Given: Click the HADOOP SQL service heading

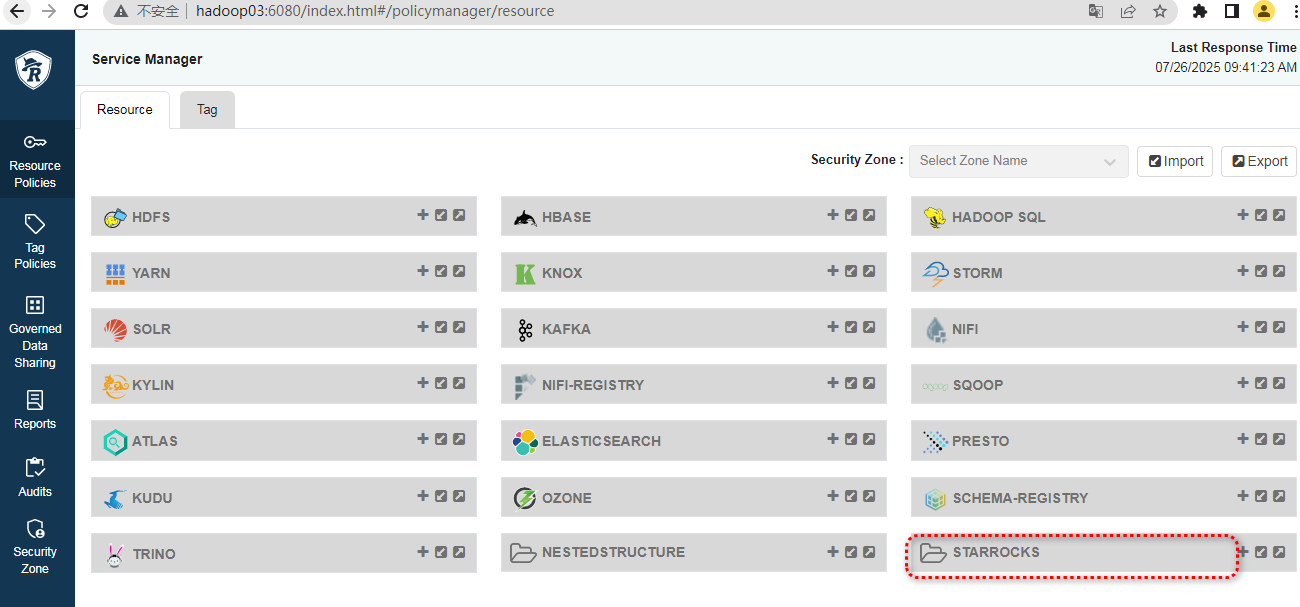Looking at the screenshot, I should tap(999, 217).
